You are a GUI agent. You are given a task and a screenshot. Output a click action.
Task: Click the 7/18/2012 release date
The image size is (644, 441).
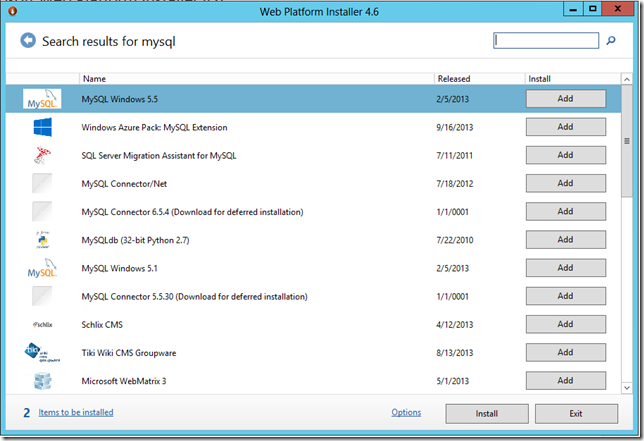[x=455, y=184]
